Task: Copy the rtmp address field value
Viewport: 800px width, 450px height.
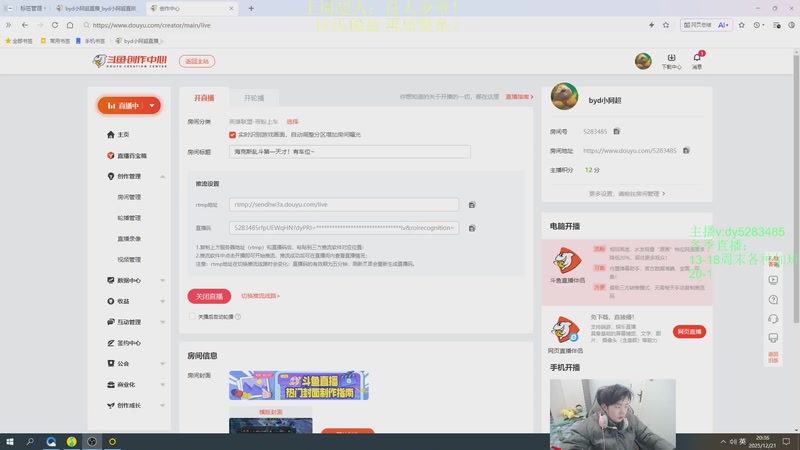Action: tap(472, 205)
